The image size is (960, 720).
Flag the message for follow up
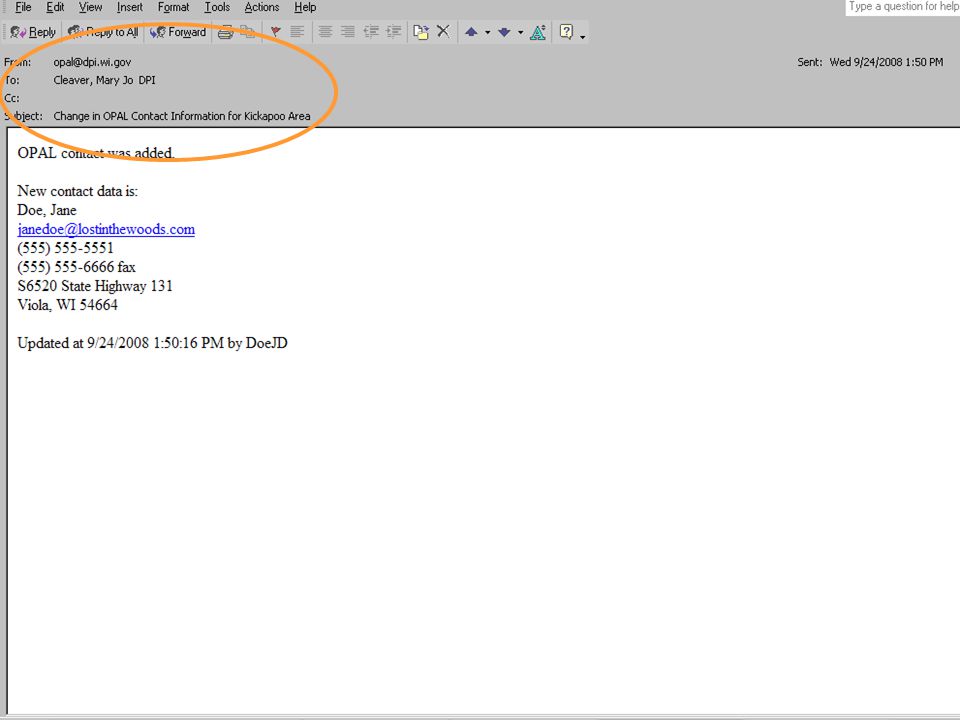click(276, 32)
